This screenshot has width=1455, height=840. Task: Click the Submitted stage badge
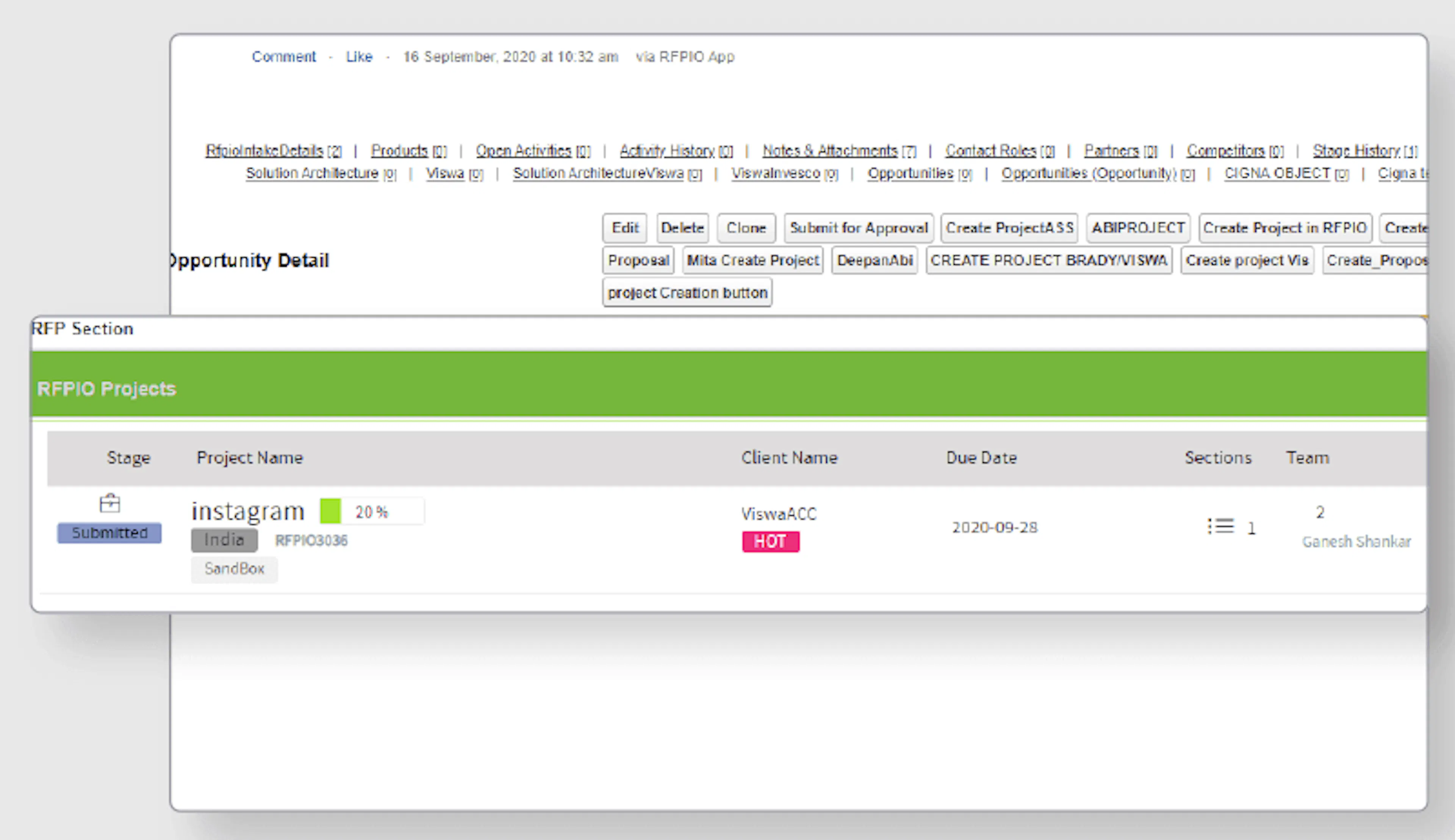pos(109,532)
